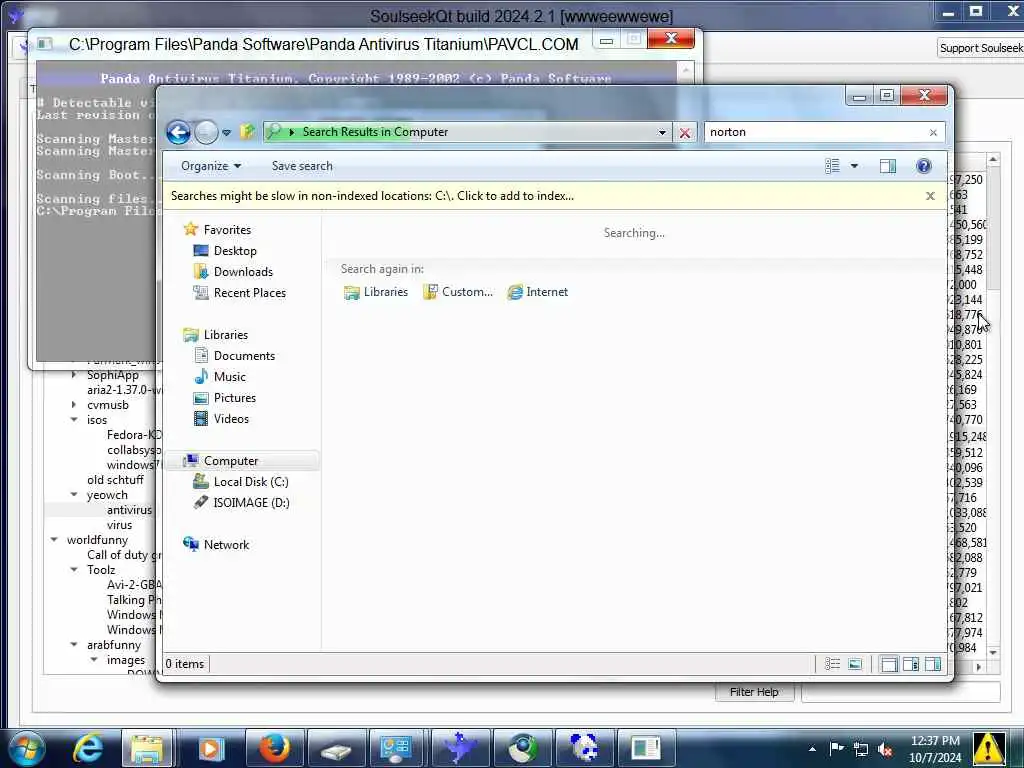Select the first pane layout icon in the status bar
Image resolution: width=1024 pixels, height=768 pixels.
889,665
